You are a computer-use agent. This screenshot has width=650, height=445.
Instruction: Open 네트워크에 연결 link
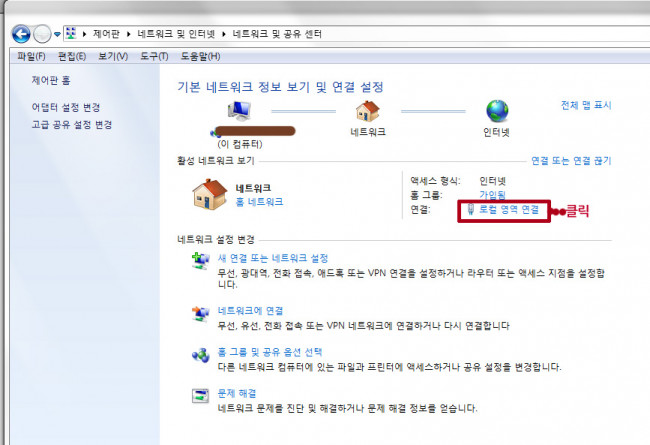click(250, 311)
